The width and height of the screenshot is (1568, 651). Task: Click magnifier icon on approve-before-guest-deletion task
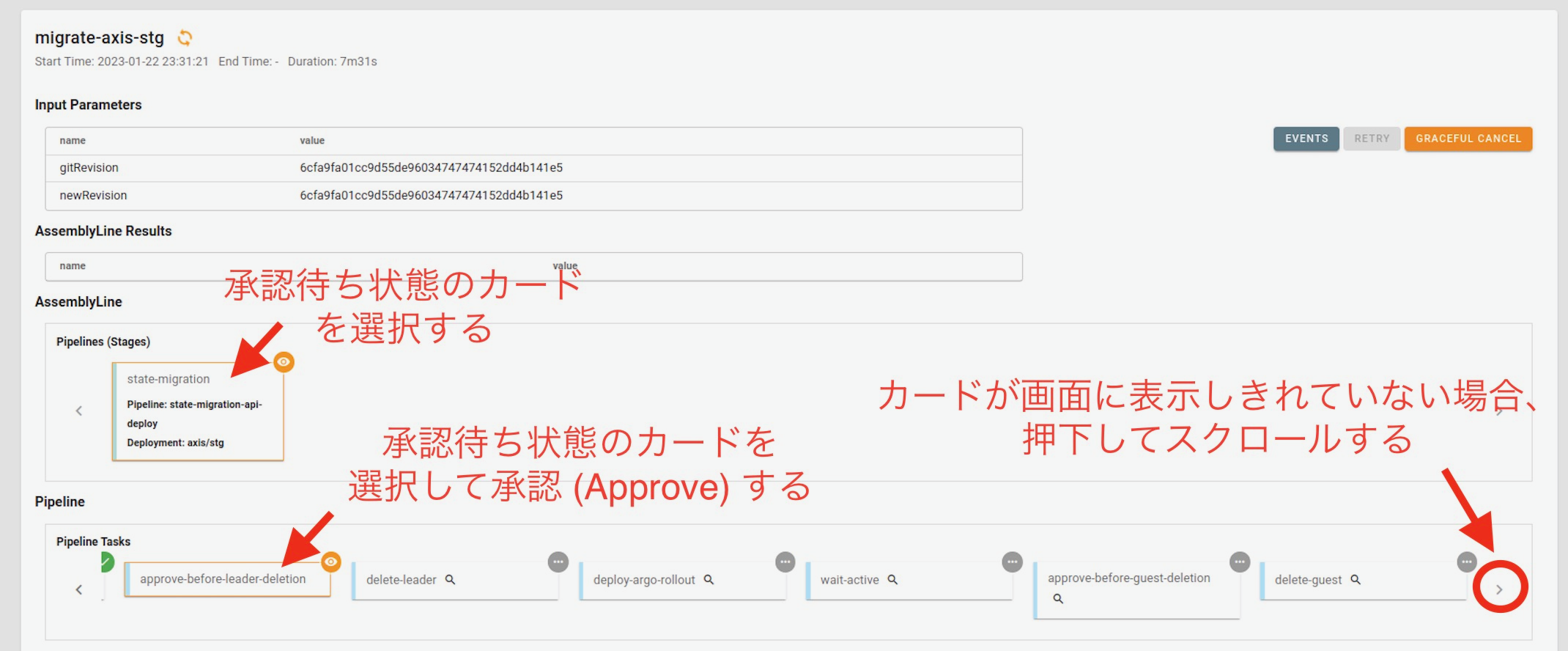click(x=1058, y=599)
